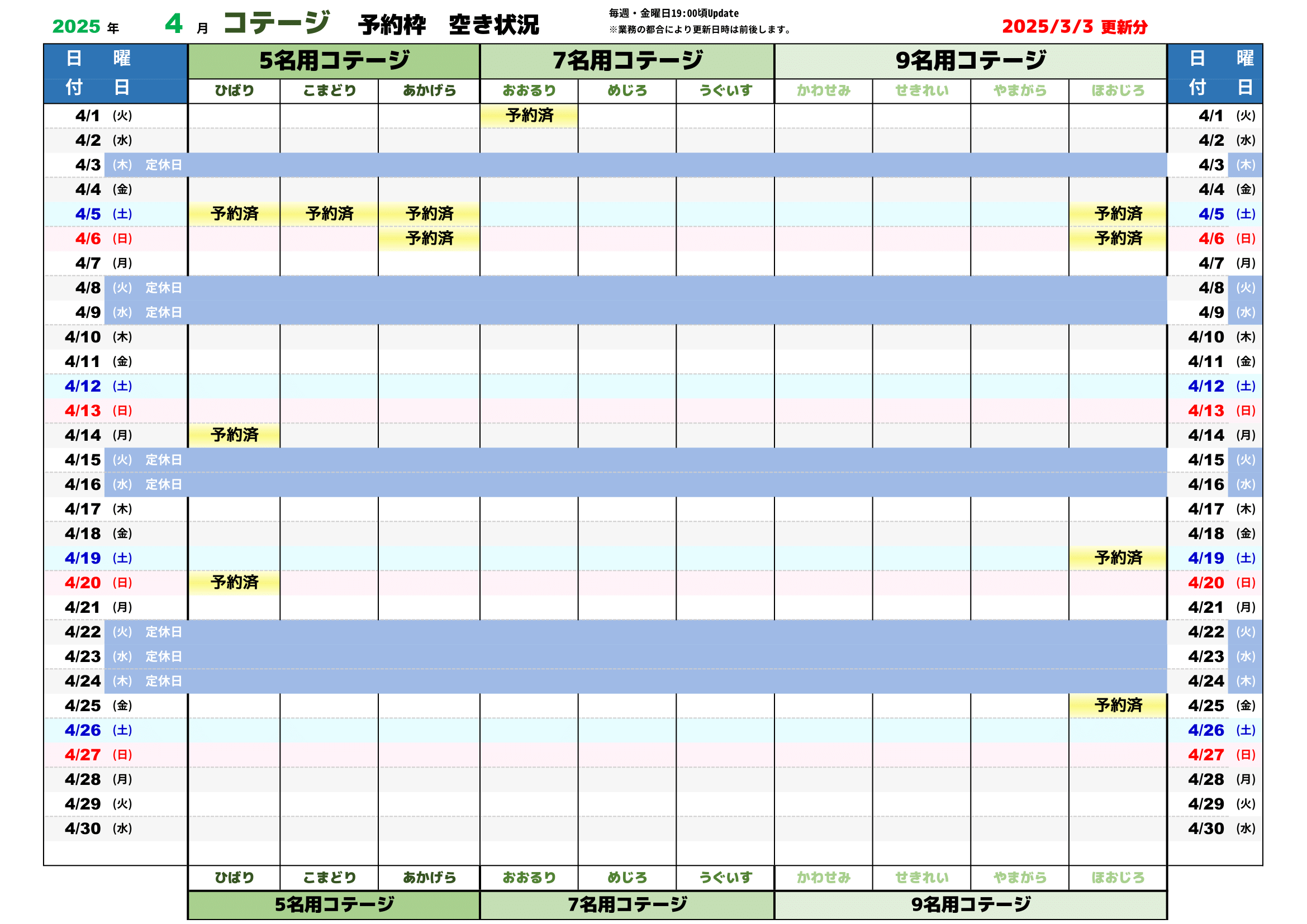1307x924 pixels.
Task: Select date 4/10 in the right date column
Action: [x=1206, y=337]
